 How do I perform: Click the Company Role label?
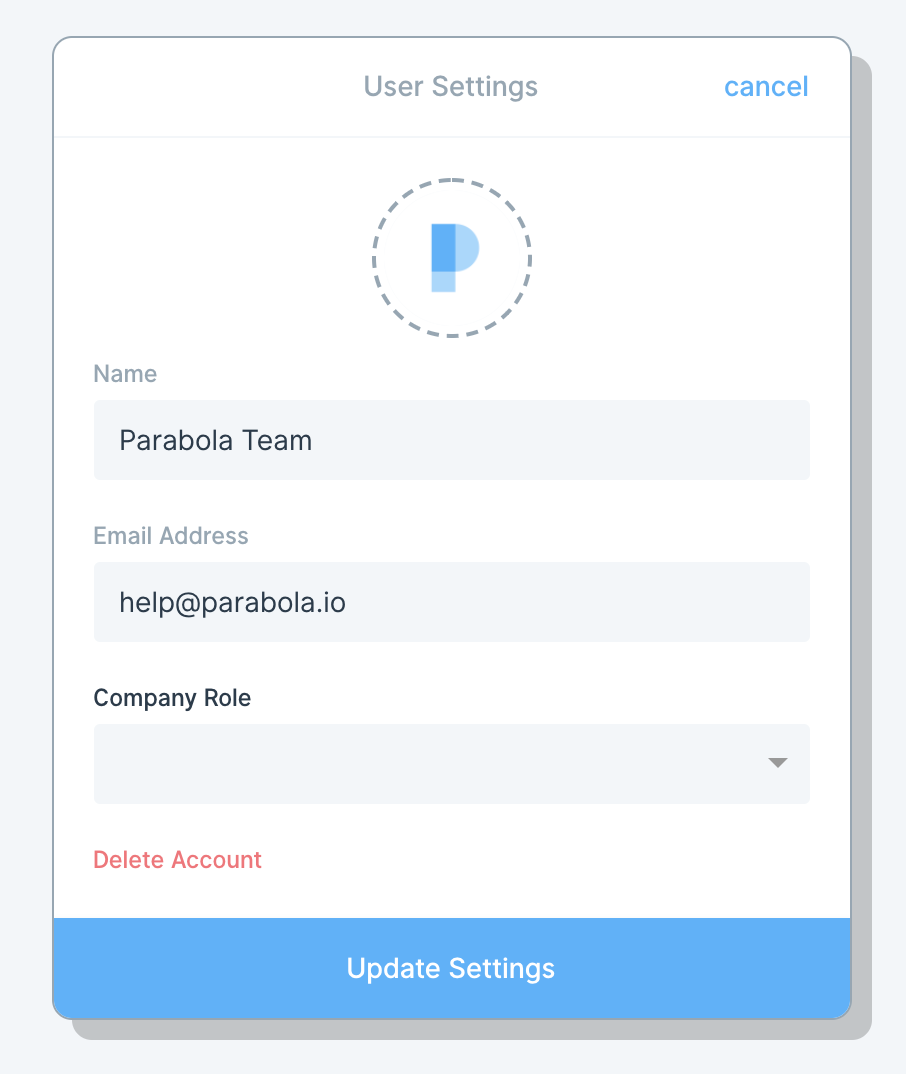(x=172, y=698)
